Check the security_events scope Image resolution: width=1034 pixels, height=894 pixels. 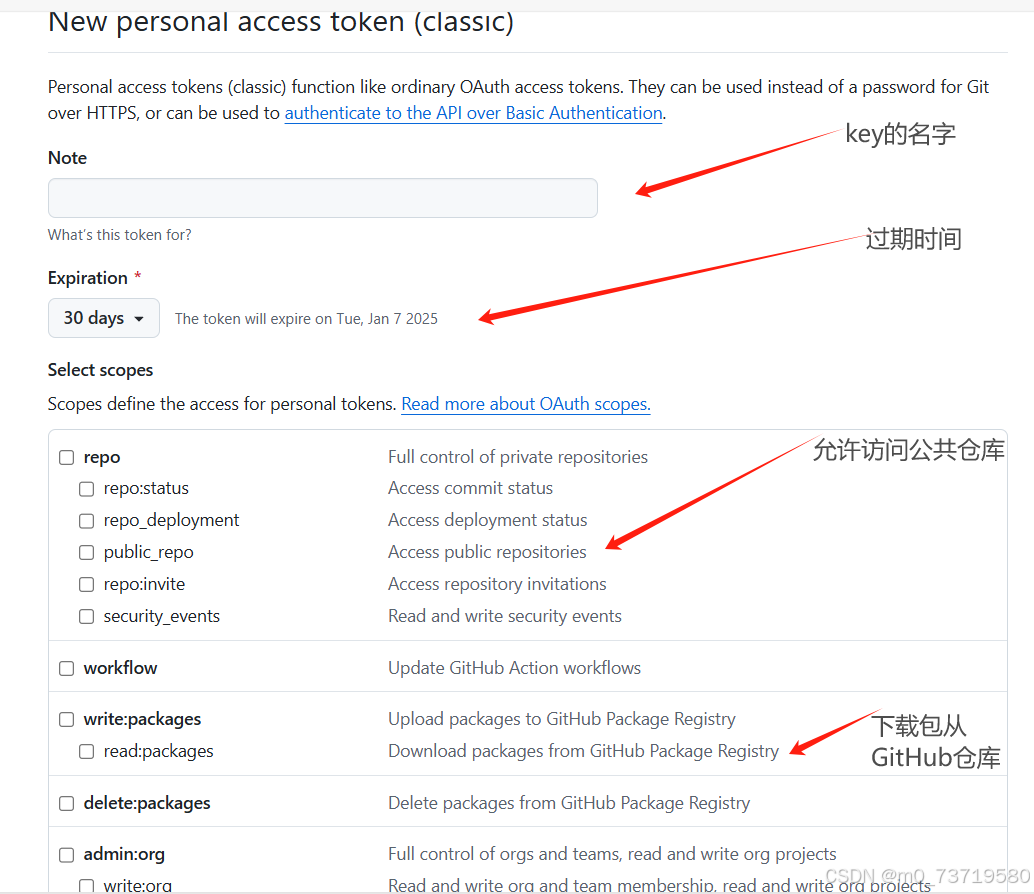click(x=86, y=617)
